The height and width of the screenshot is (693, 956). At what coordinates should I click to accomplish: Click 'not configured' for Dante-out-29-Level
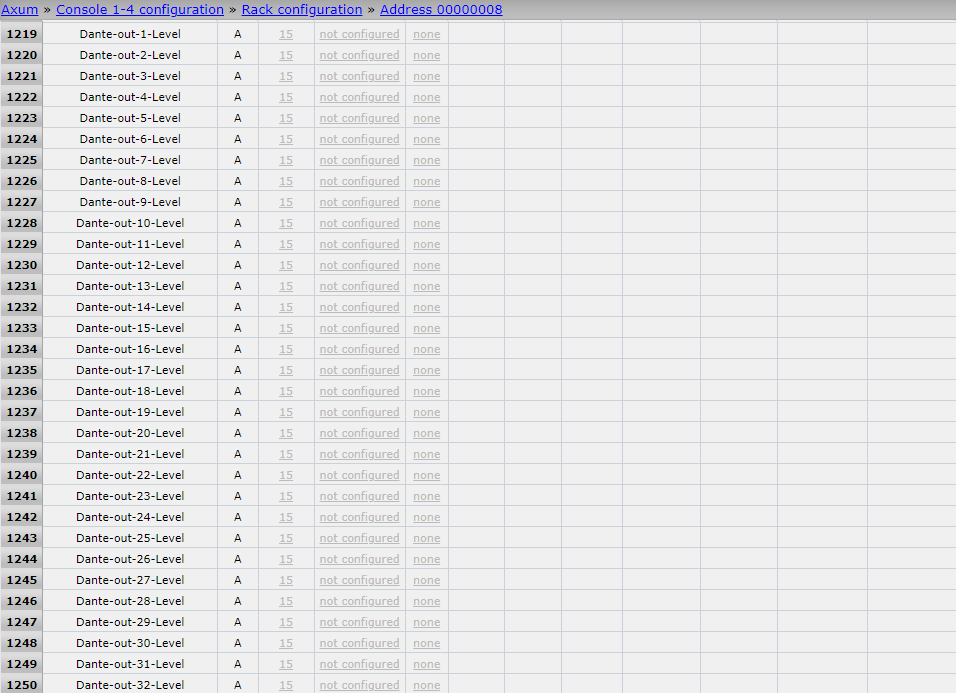pos(359,622)
